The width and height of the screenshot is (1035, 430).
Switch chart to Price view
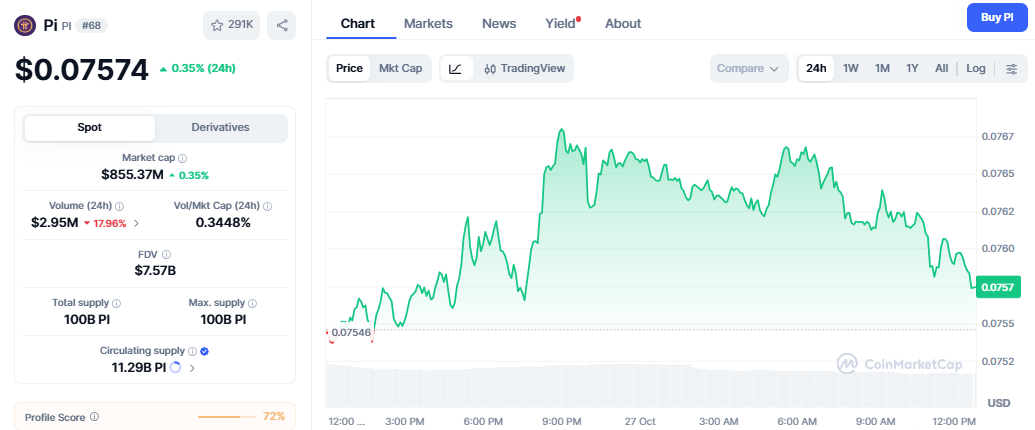349,69
